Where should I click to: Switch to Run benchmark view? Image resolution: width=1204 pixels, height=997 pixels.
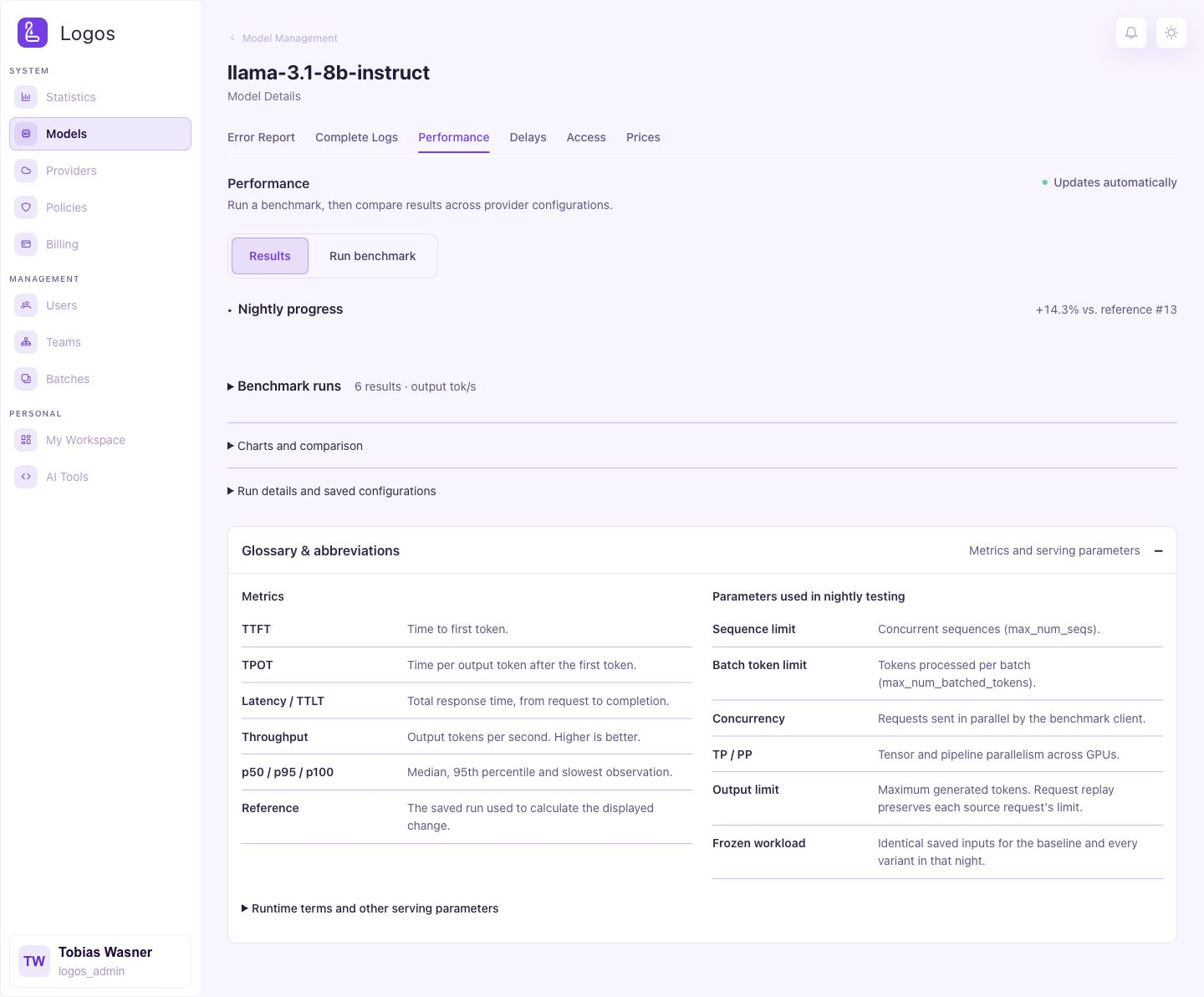click(x=372, y=256)
